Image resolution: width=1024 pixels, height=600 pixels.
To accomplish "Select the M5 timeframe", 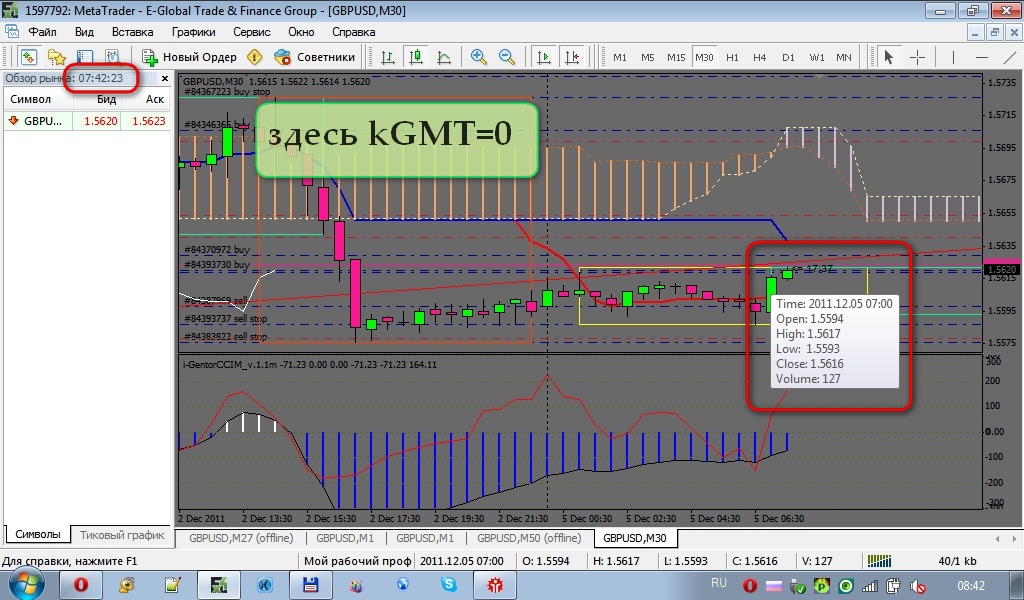I will point(647,57).
